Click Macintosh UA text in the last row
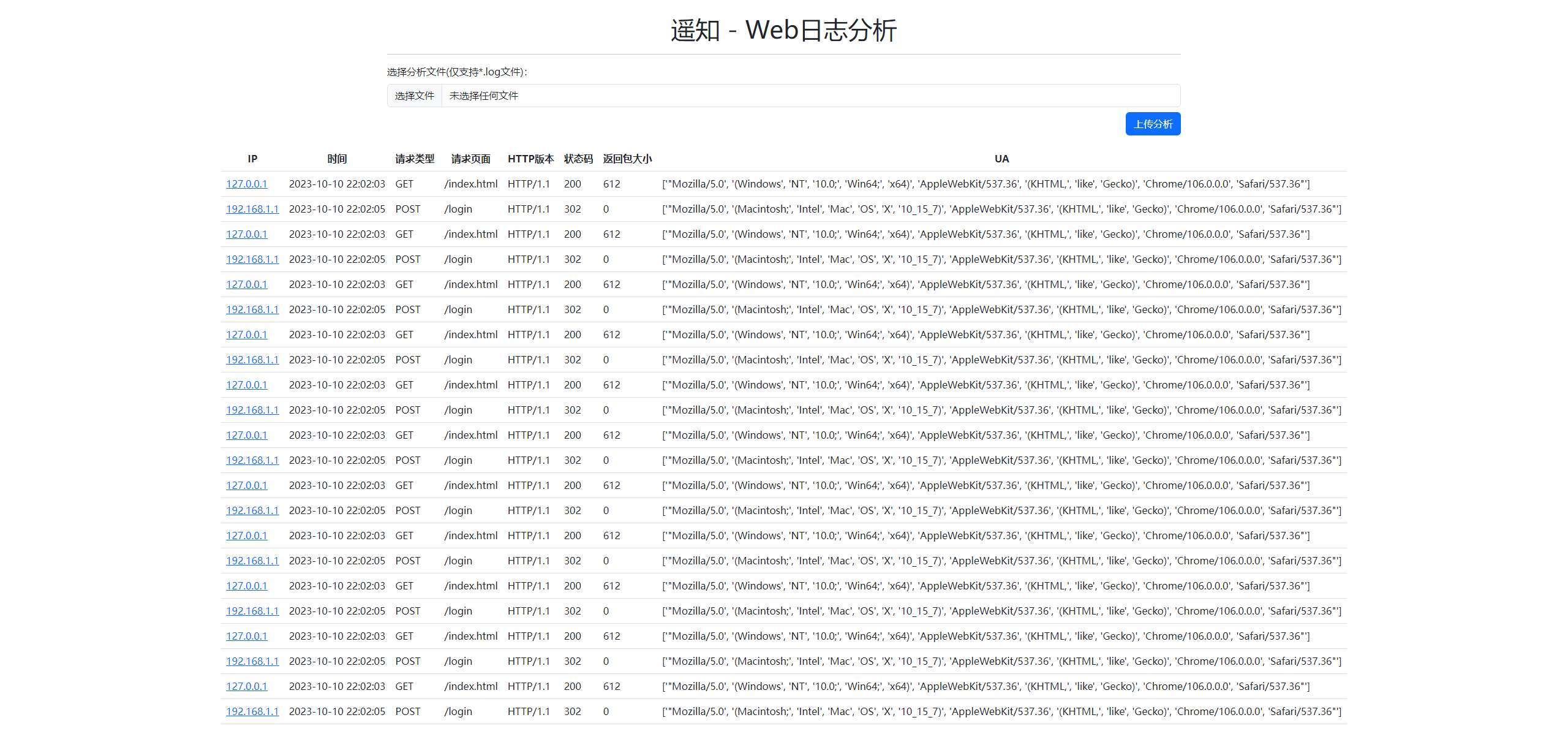The width and height of the screenshot is (1568, 742). pos(761,711)
